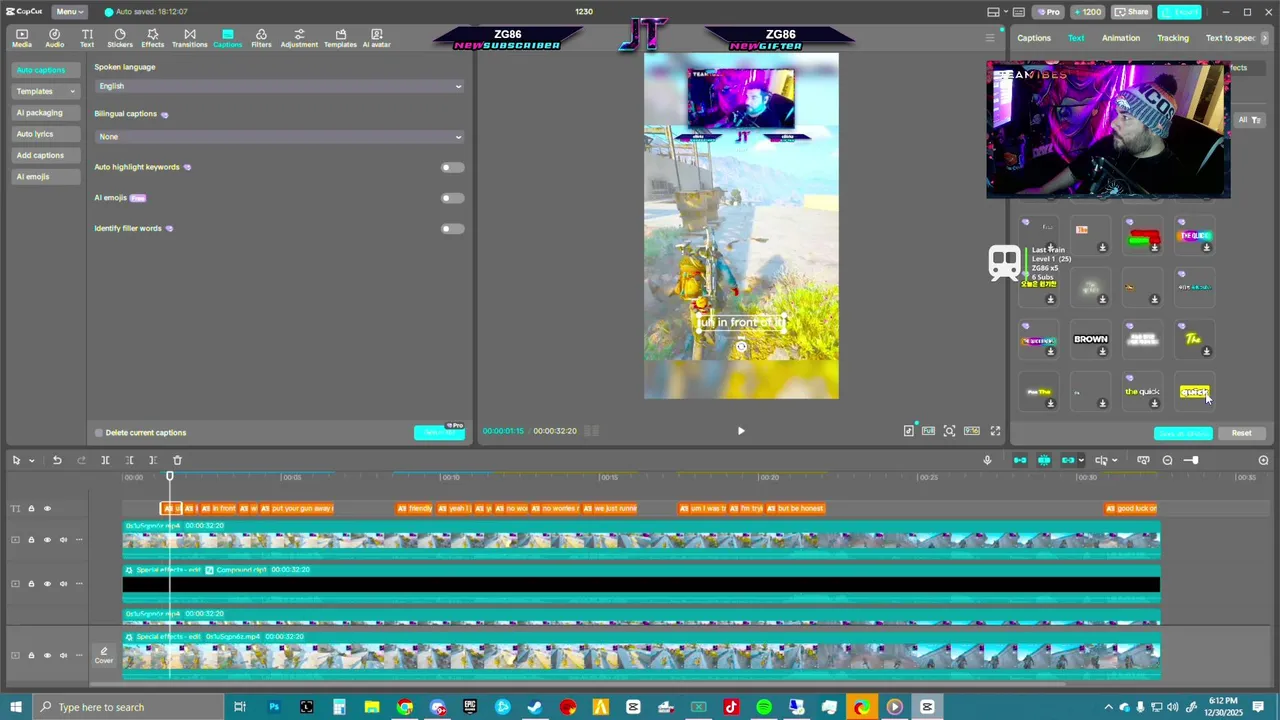Check Delete current captions checkbox
1280x720 pixels.
pyautogui.click(x=99, y=433)
